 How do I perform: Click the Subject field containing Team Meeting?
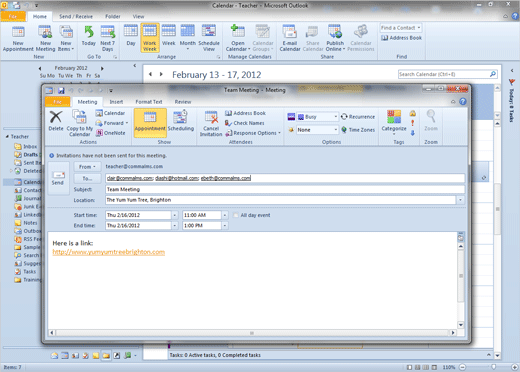point(285,189)
